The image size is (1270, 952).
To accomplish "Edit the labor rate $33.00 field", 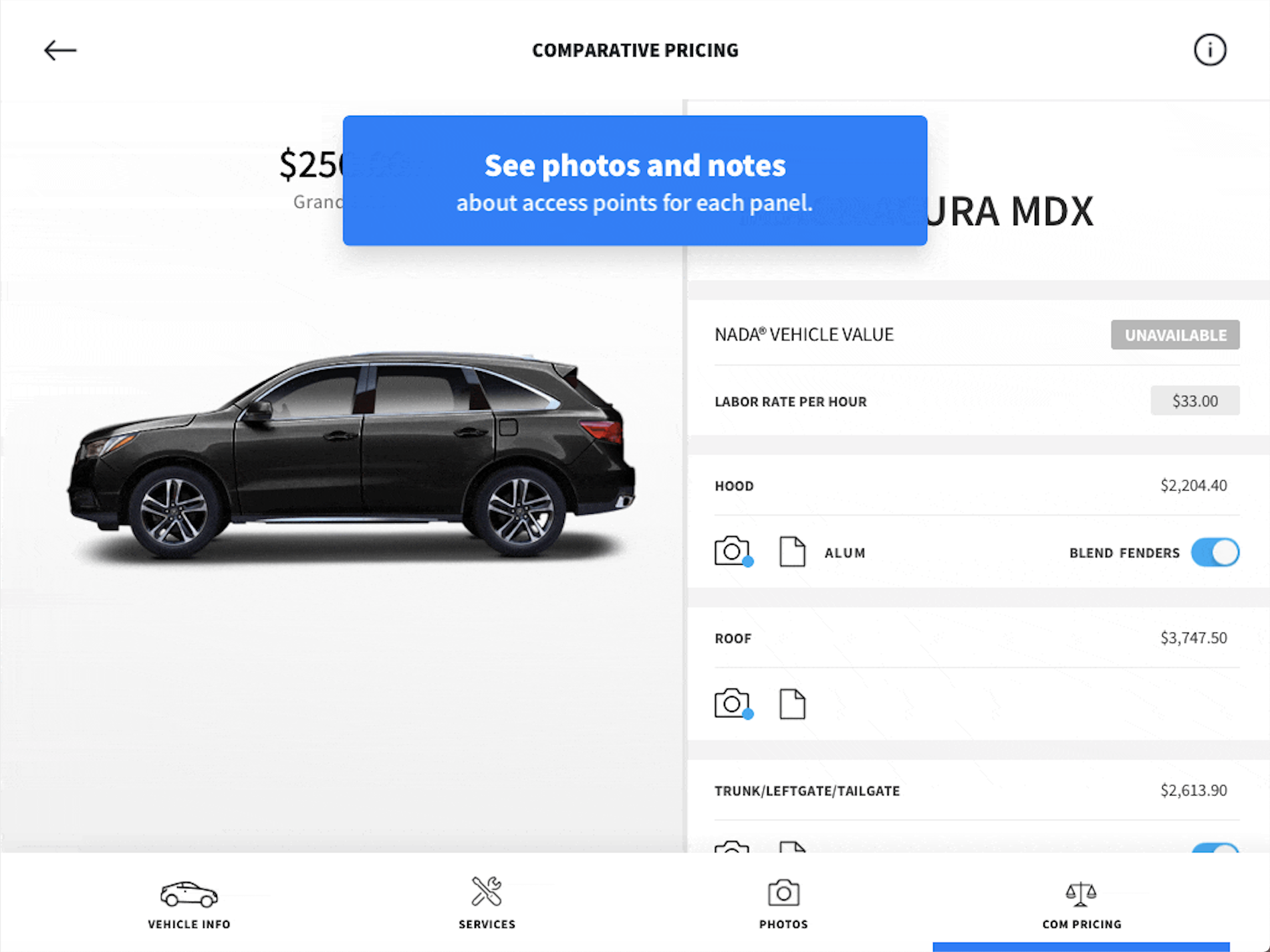I will [x=1195, y=400].
